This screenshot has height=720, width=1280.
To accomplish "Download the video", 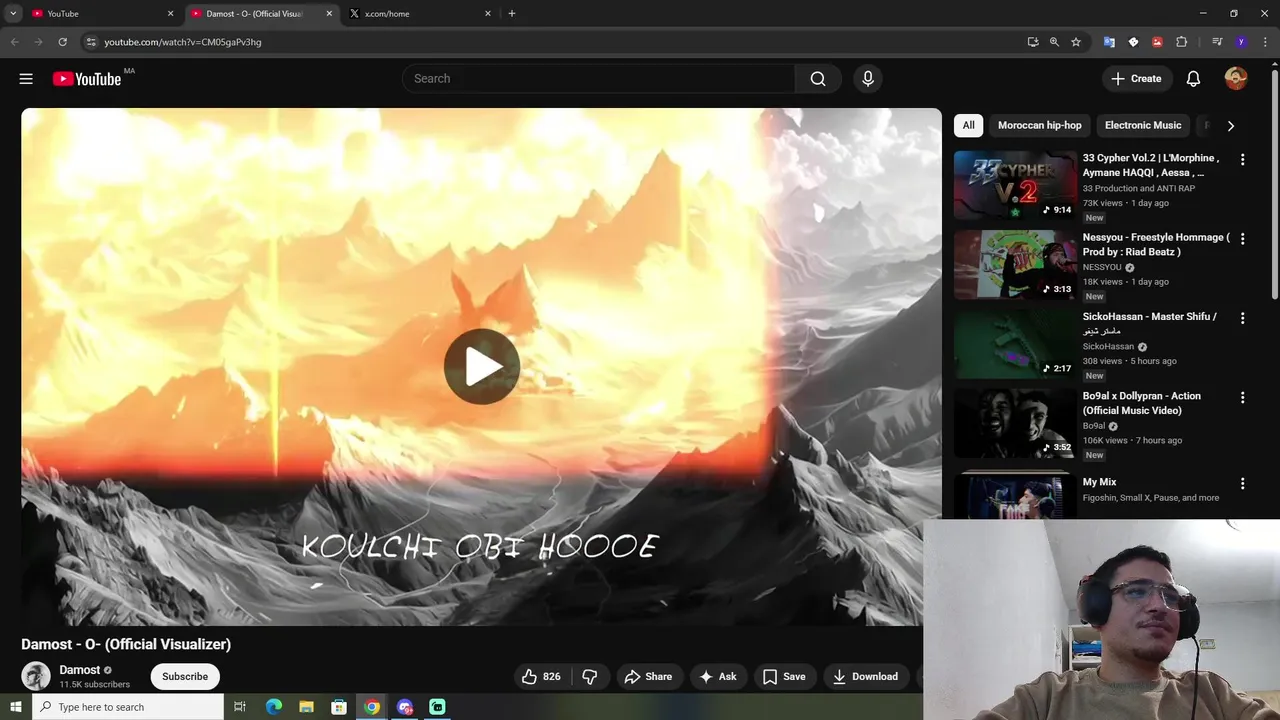I will pyautogui.click(x=866, y=677).
